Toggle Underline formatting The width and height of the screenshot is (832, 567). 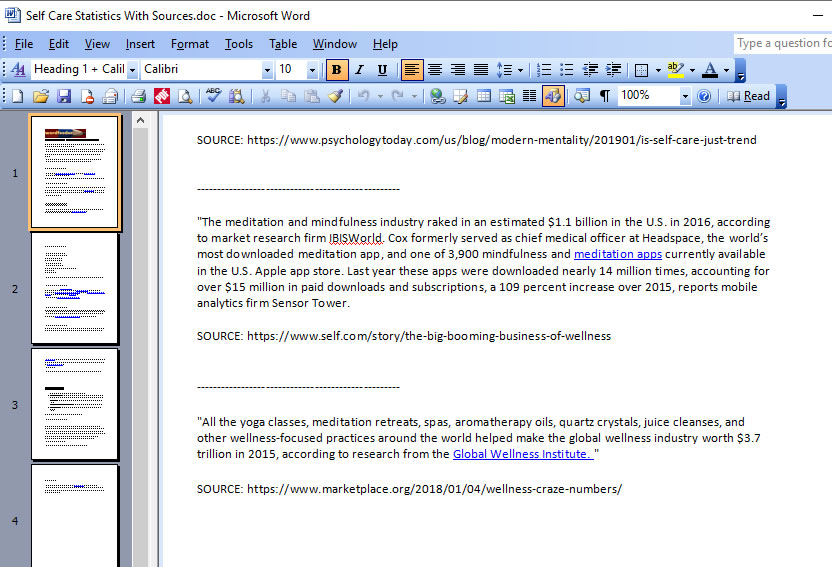pos(382,69)
